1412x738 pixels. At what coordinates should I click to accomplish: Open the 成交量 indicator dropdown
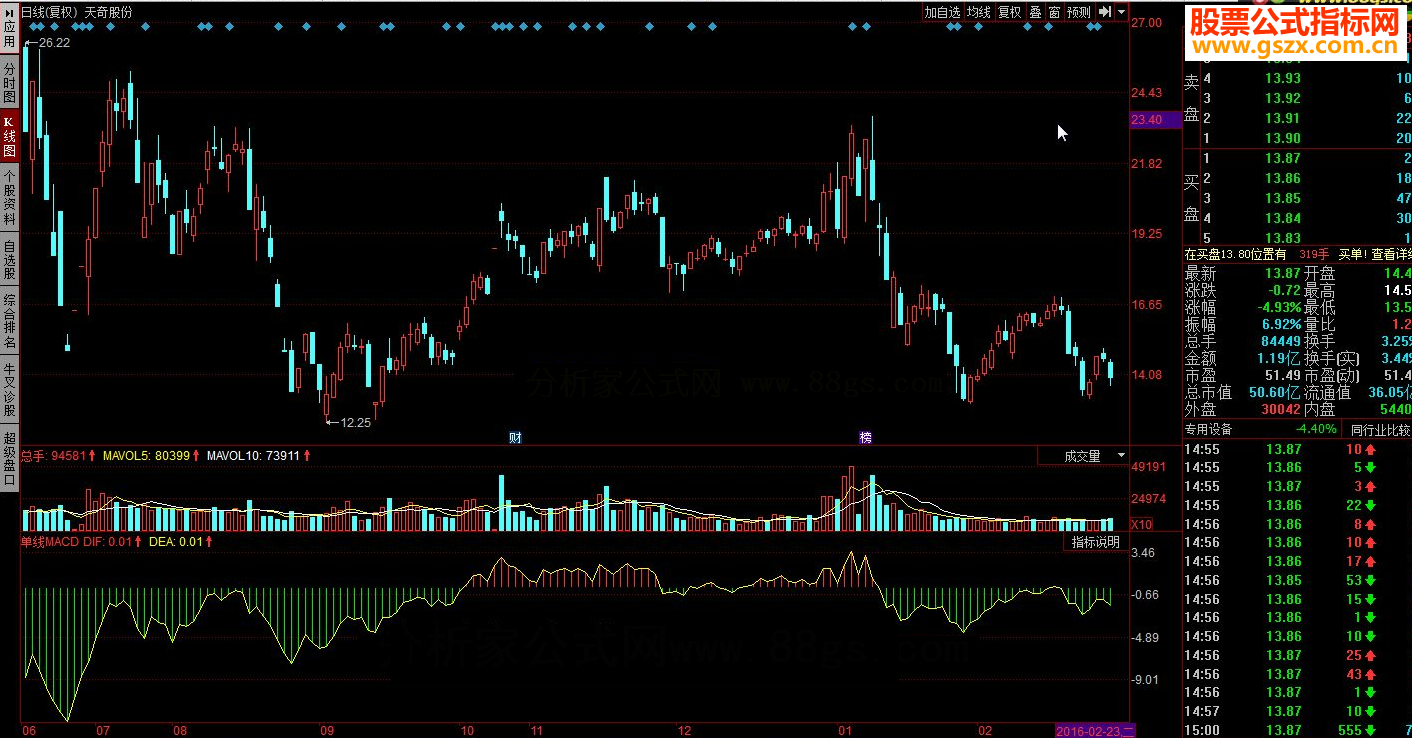point(1083,456)
